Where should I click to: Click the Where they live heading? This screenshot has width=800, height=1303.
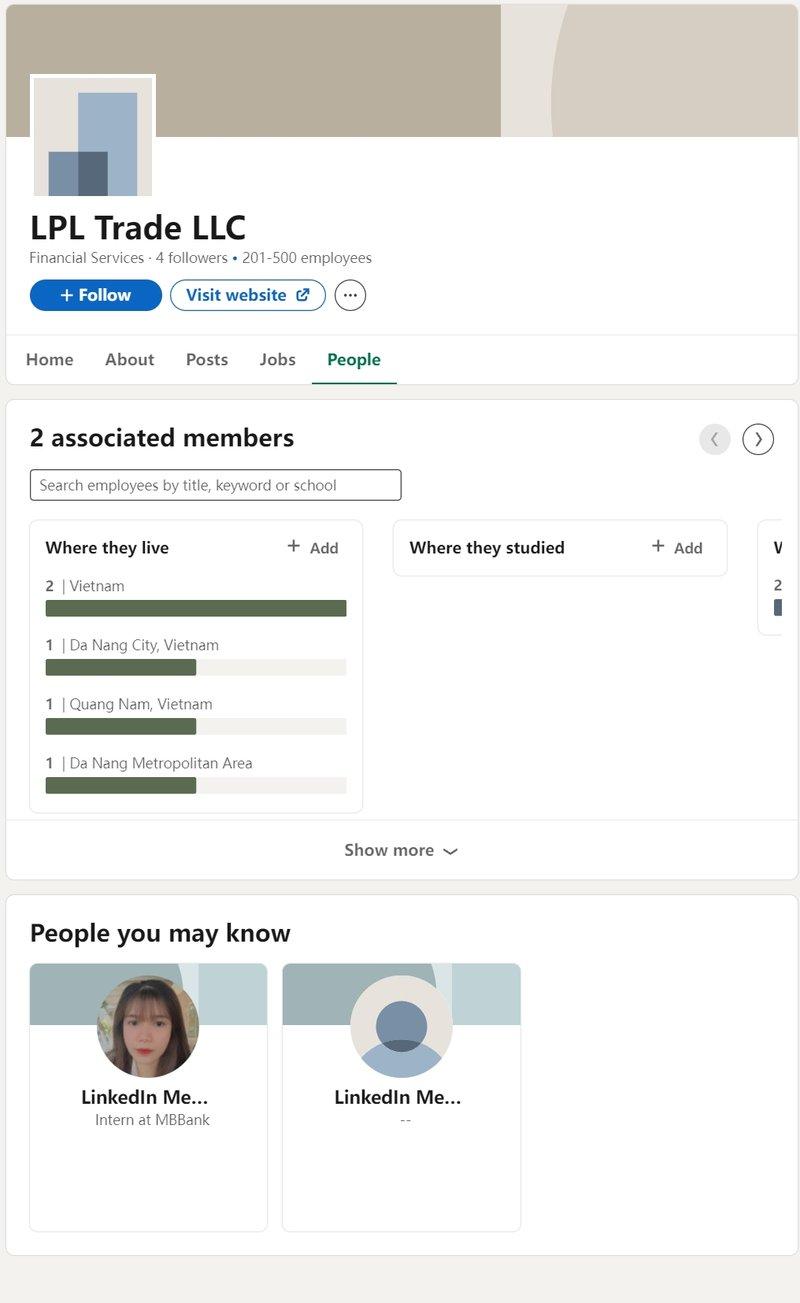(x=107, y=547)
